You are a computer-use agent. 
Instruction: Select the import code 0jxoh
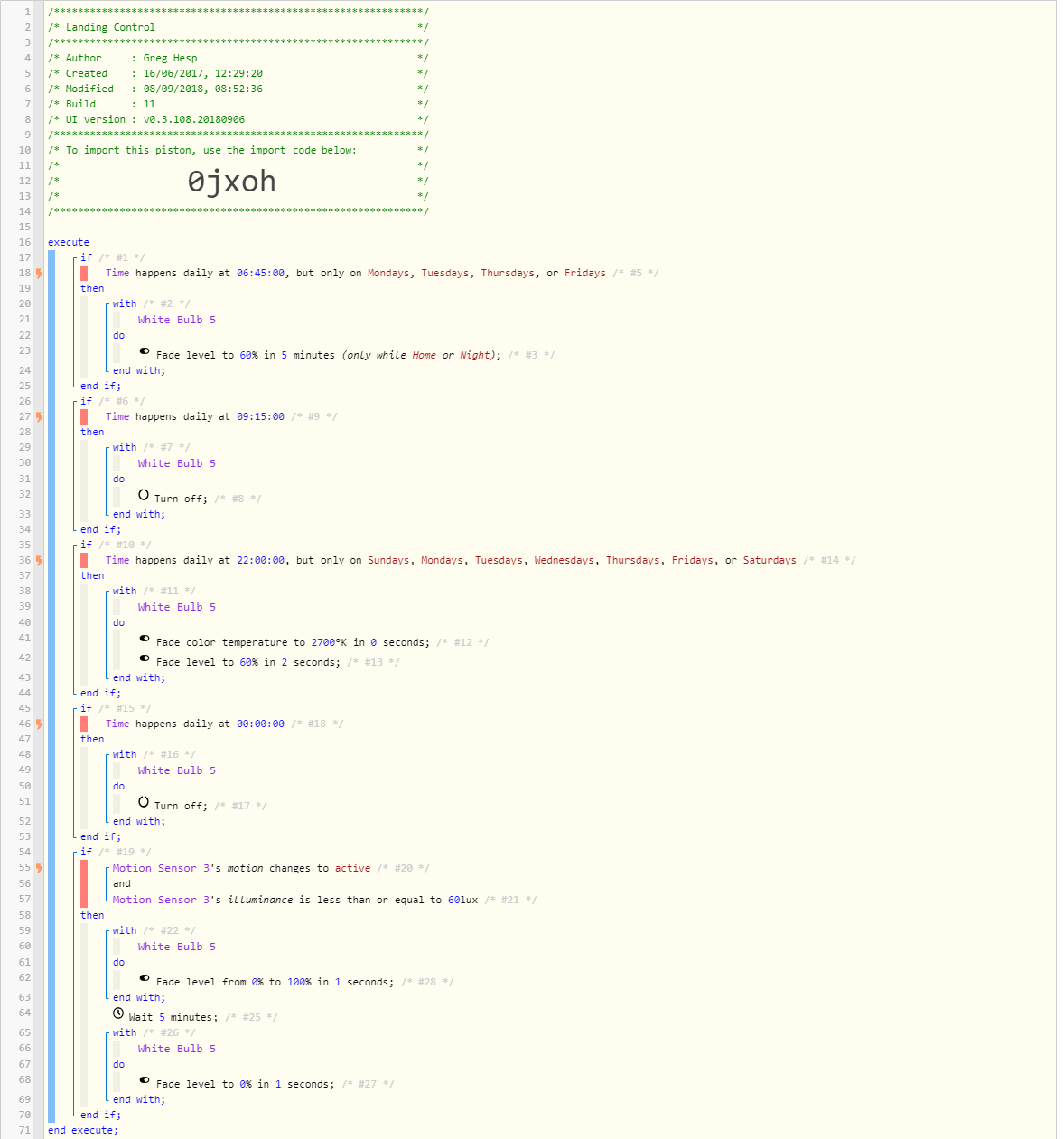[231, 182]
